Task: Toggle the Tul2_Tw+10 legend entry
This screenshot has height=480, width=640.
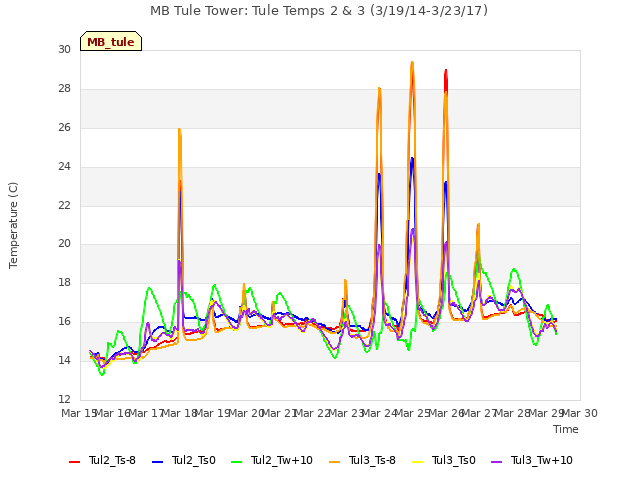Action: click(x=272, y=460)
